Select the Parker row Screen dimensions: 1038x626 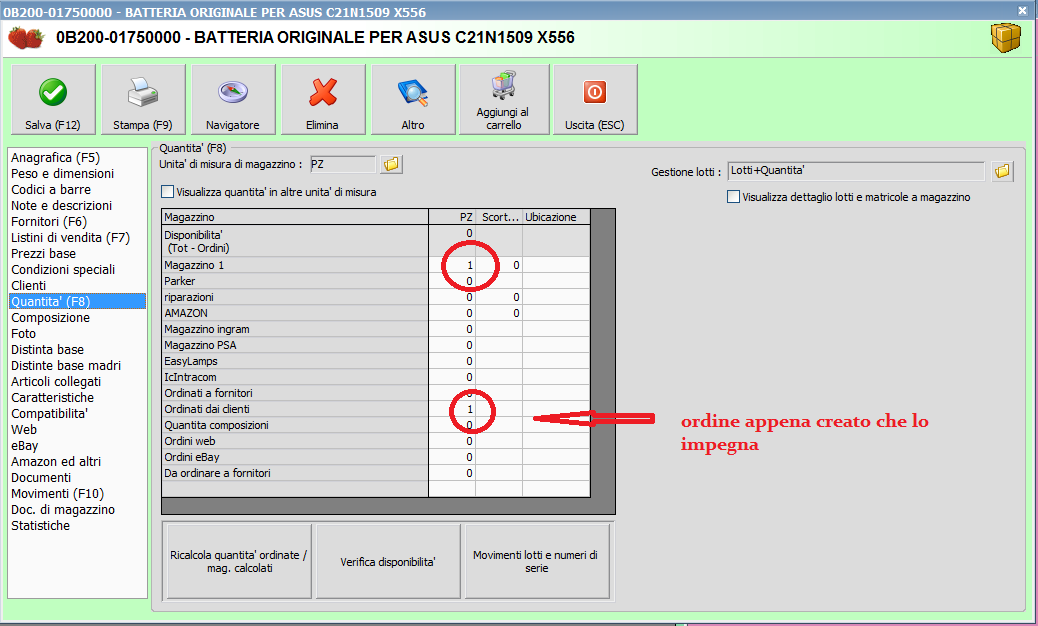coord(376,281)
